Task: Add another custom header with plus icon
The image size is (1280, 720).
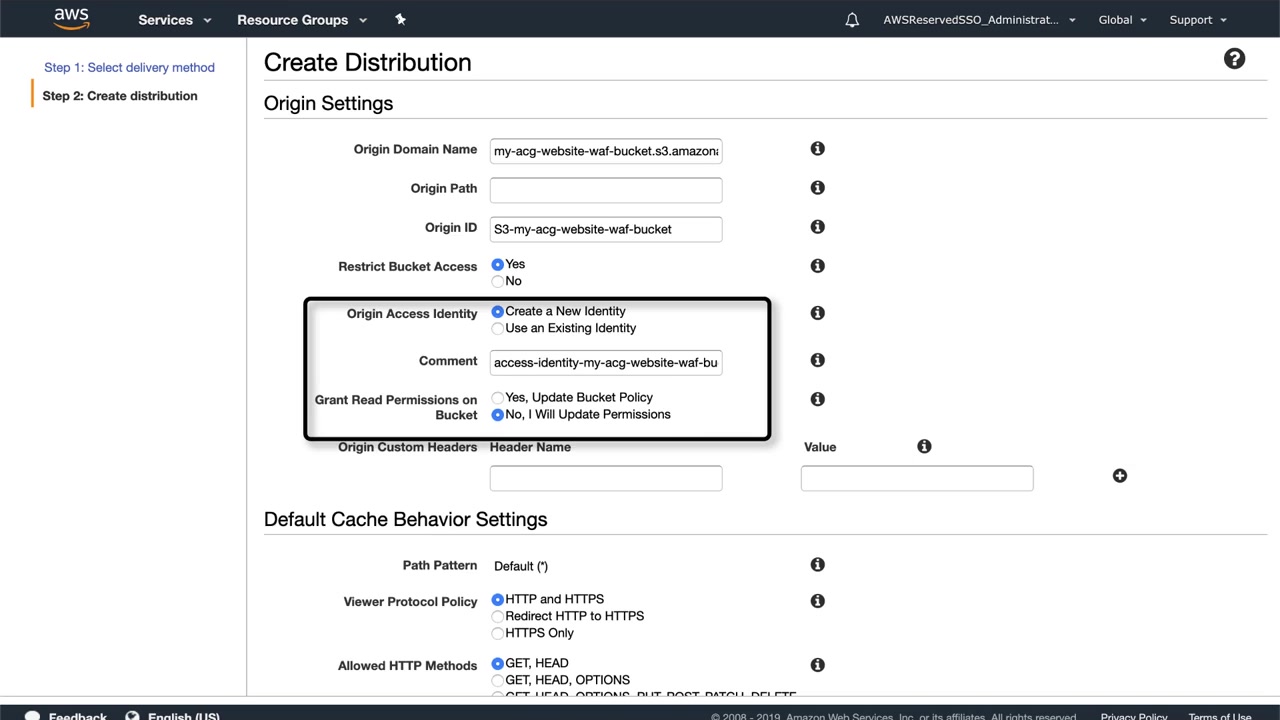Action: [x=1119, y=476]
